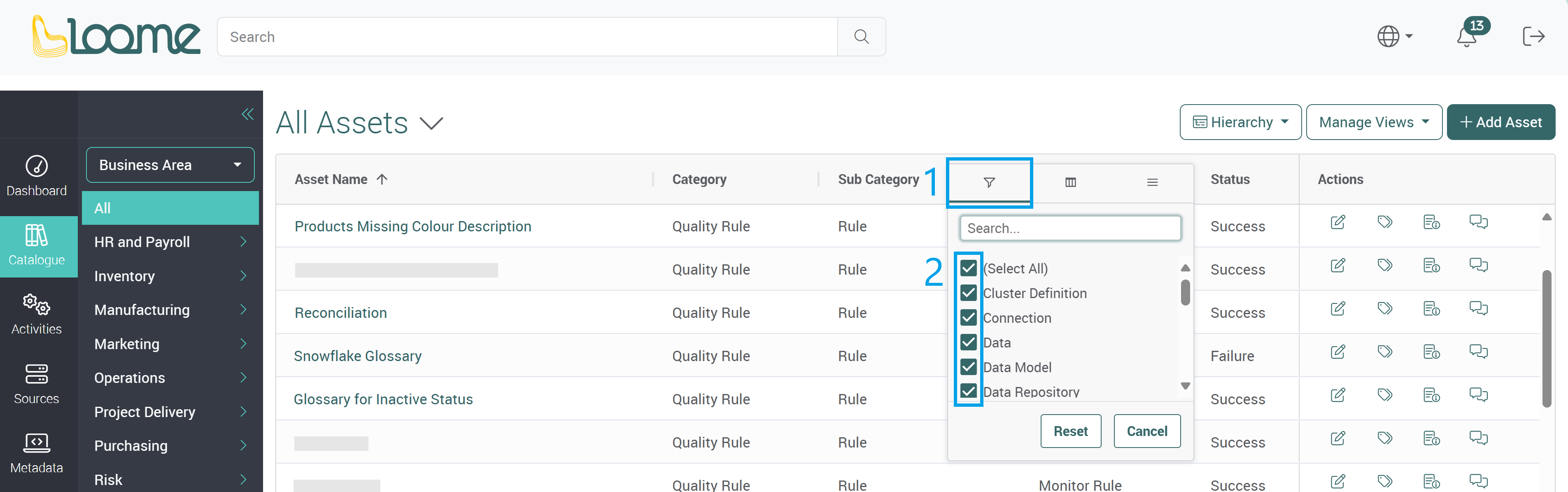Uncheck the Cluster Definition checkbox
Image resolution: width=1568 pixels, height=492 pixels.
tap(969, 293)
